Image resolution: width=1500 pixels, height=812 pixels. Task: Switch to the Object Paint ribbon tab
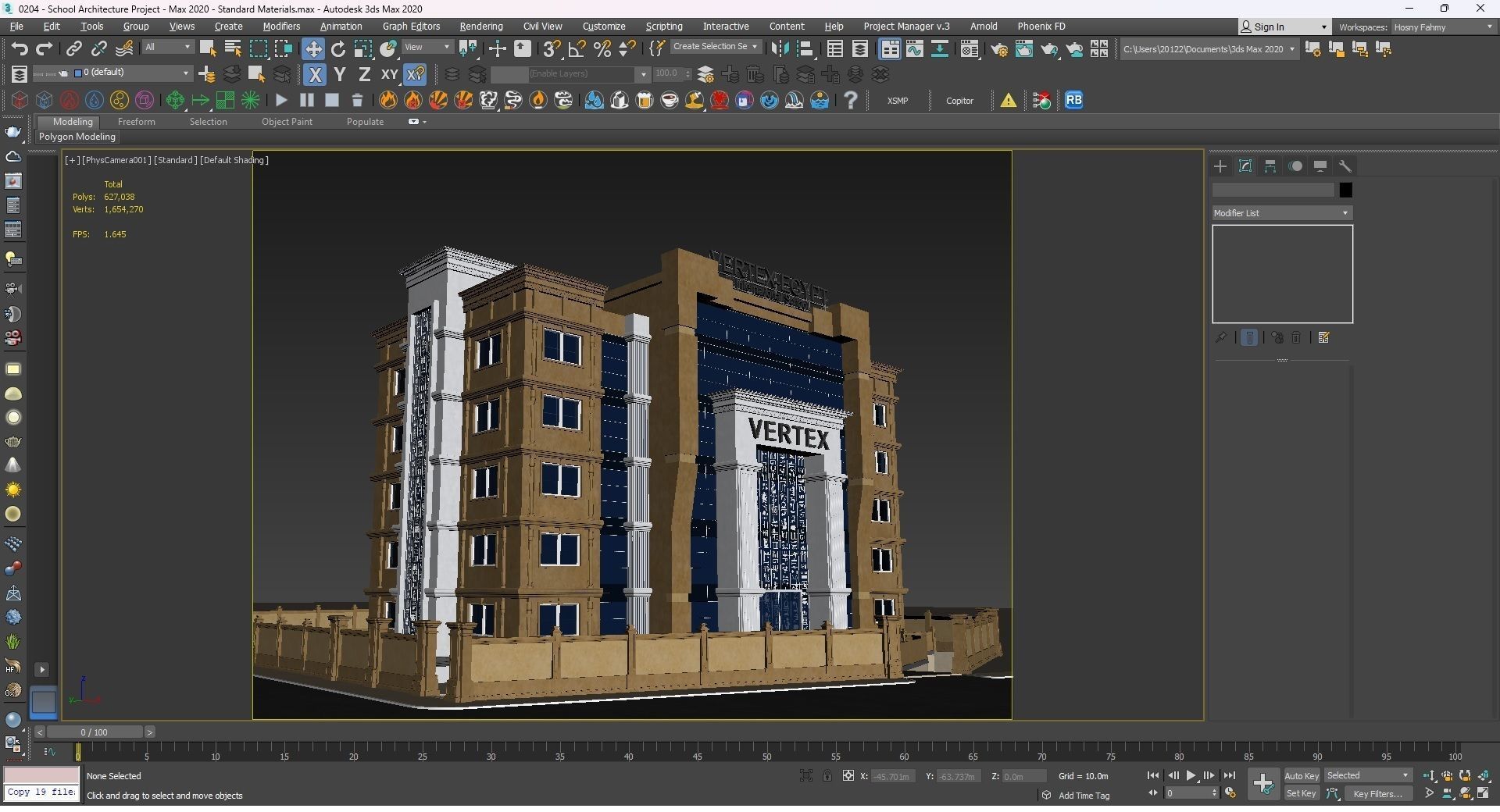point(287,122)
